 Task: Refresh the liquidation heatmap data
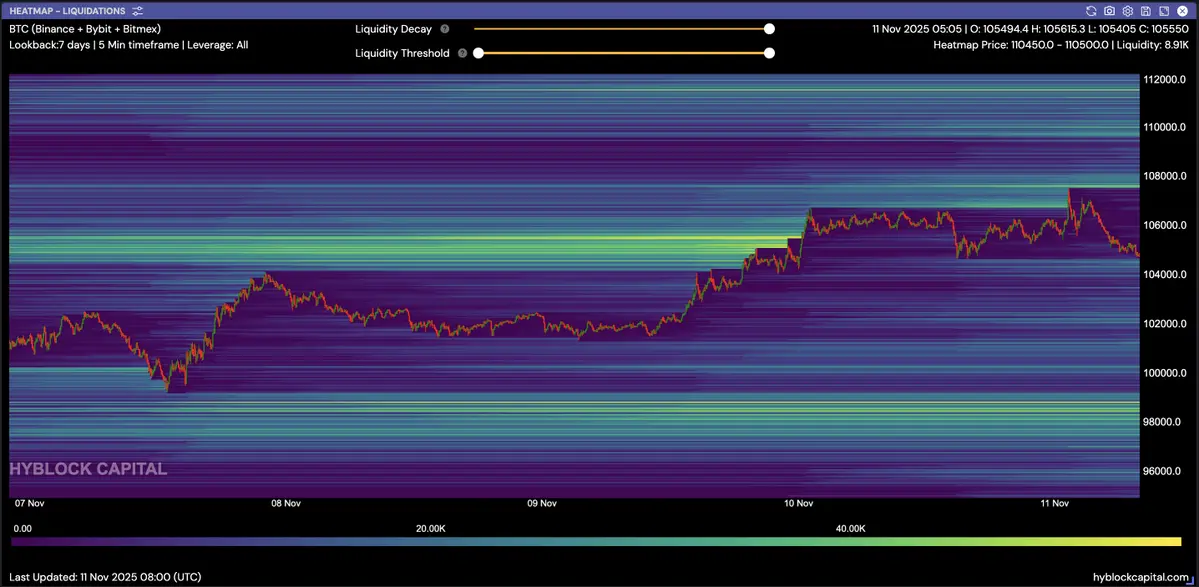pyautogui.click(x=1092, y=11)
